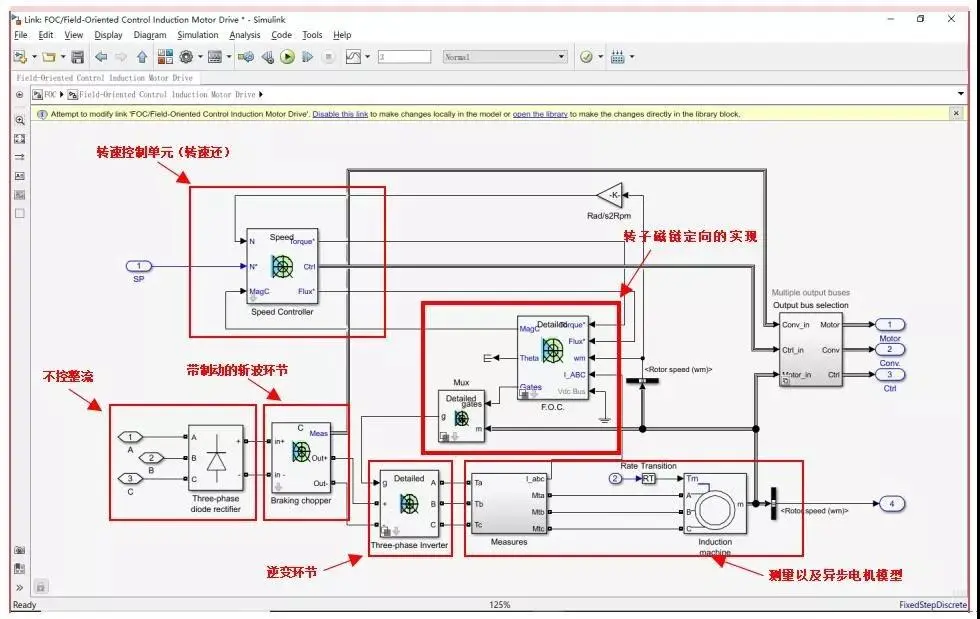This screenshot has width=980, height=619.
Task: Open the Library Browser icon
Action: [165, 57]
